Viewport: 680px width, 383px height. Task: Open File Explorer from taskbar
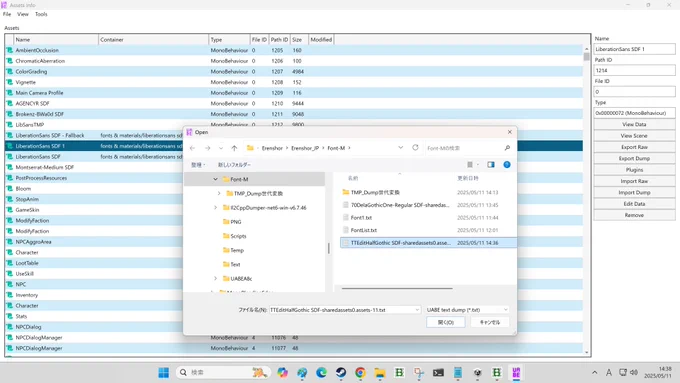click(380, 373)
